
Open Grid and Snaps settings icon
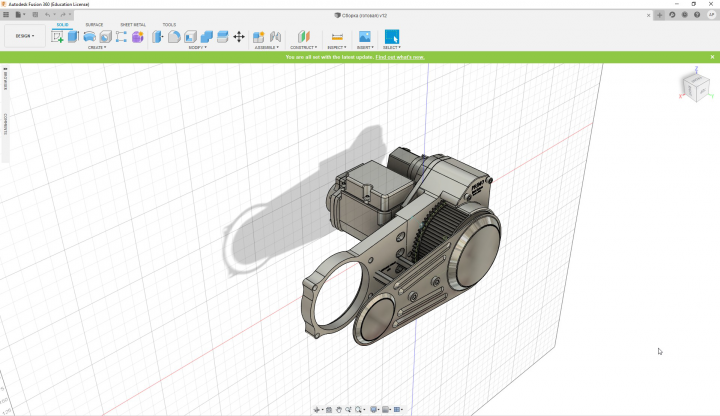(385, 410)
